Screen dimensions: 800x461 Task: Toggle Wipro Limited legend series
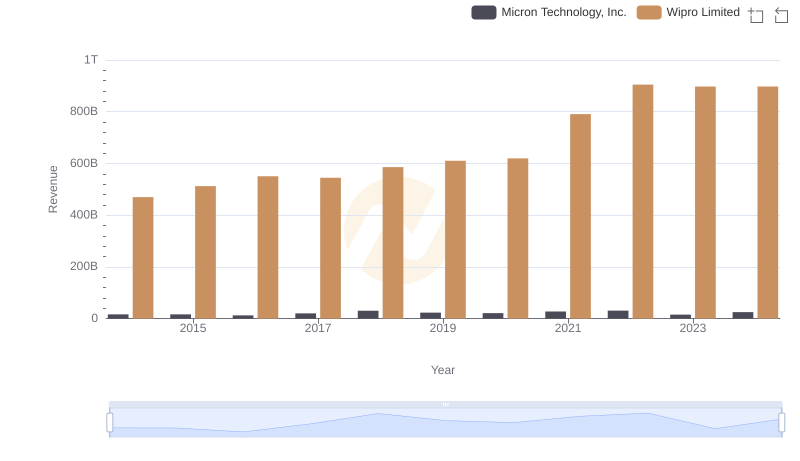click(688, 12)
